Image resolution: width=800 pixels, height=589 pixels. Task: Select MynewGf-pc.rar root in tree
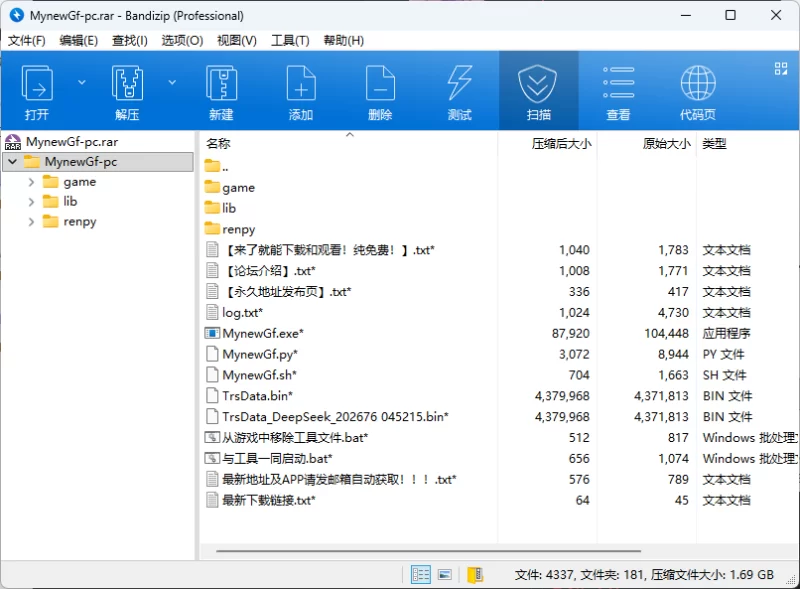72,142
